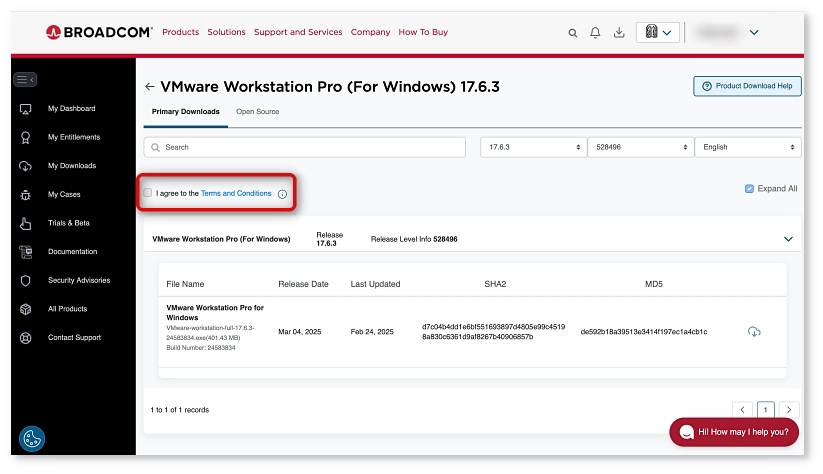The width and height of the screenshot is (823, 474).
Task: Collapse the VMware Workstation Pro release section
Action: (788, 240)
